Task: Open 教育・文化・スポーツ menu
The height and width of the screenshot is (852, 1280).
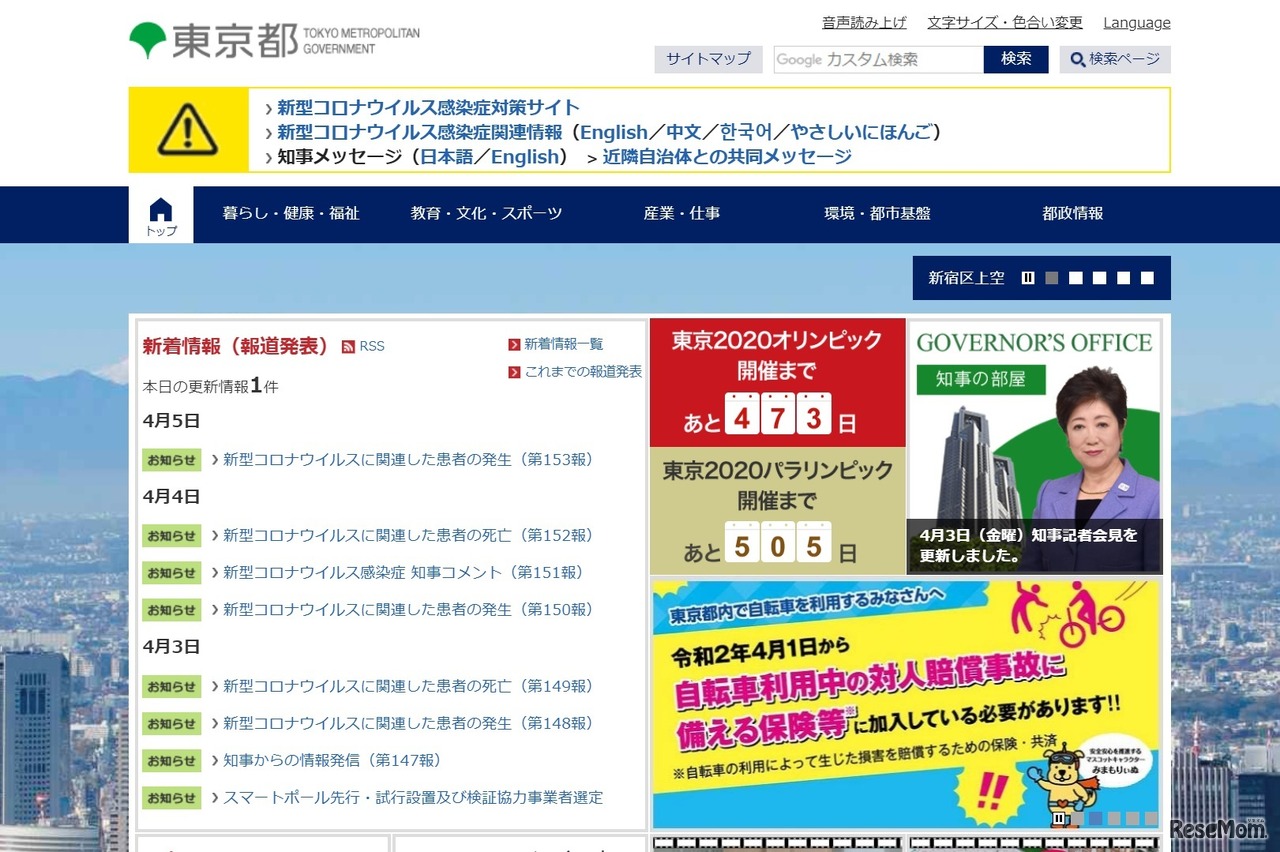Action: click(486, 213)
